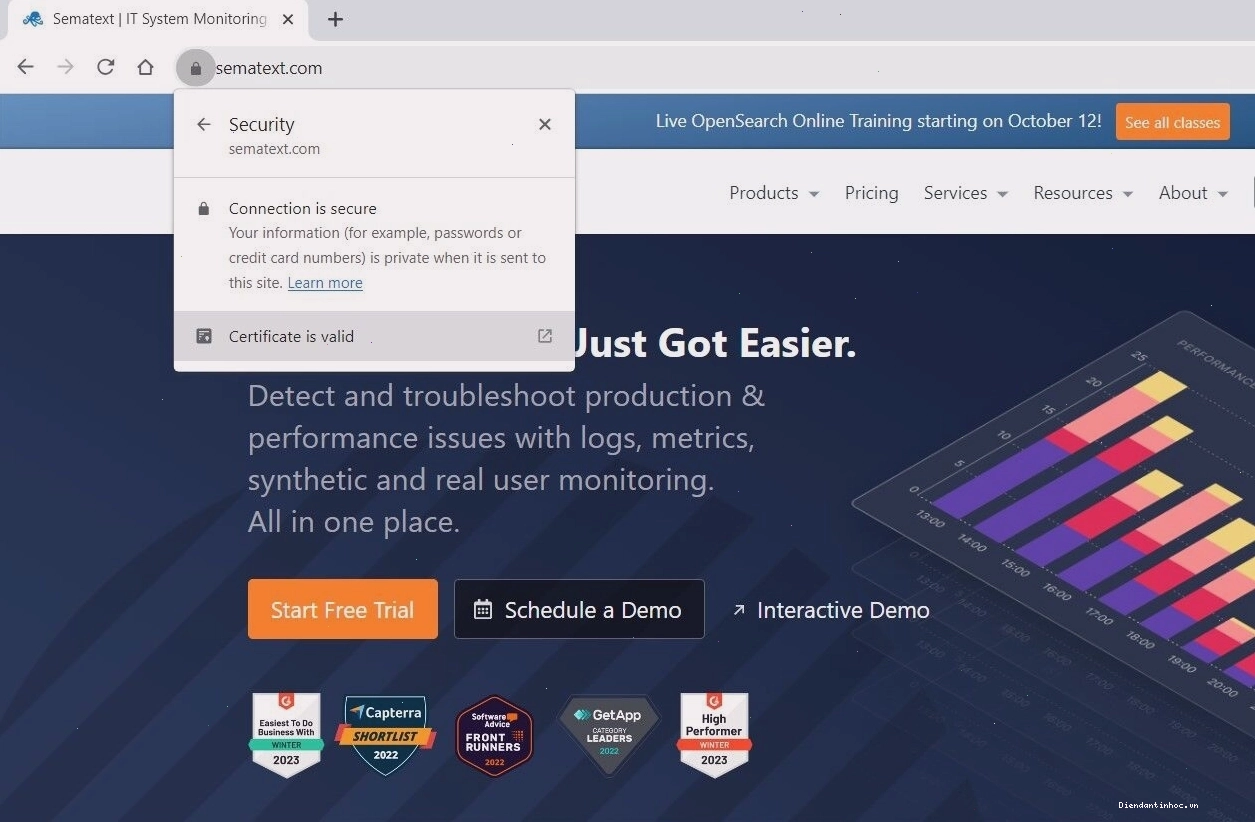This screenshot has height=822, width=1255.
Task: Click the forward navigation arrow
Action: tap(65, 67)
